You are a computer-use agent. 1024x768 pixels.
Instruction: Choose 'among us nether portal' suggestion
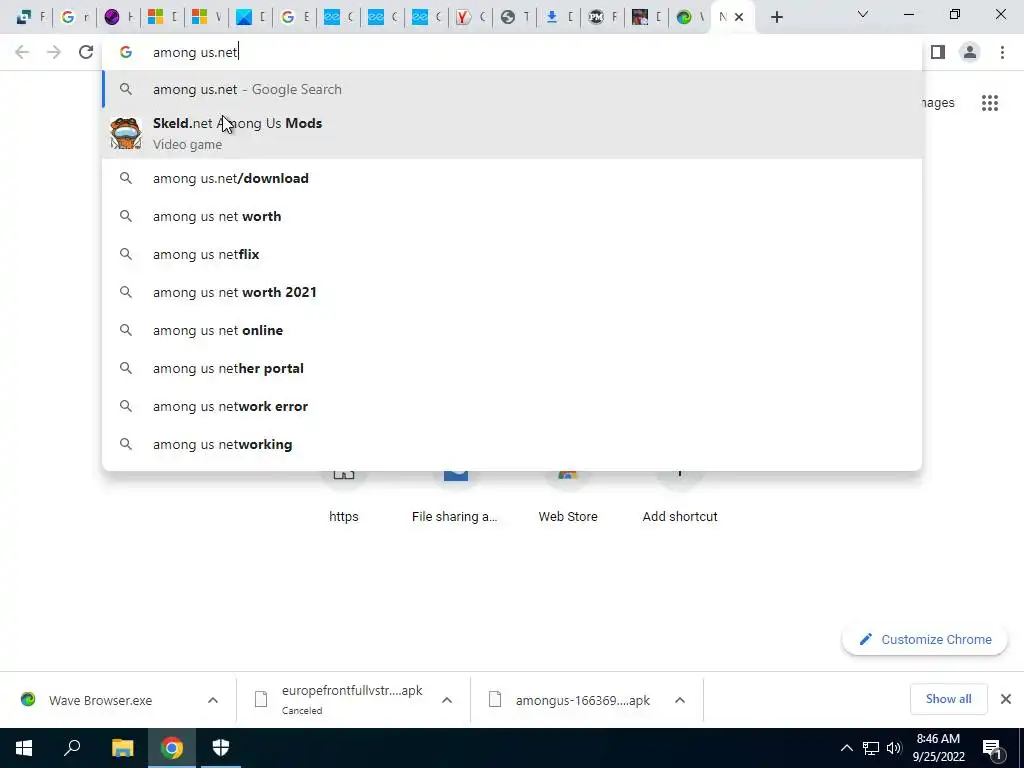[x=512, y=368]
